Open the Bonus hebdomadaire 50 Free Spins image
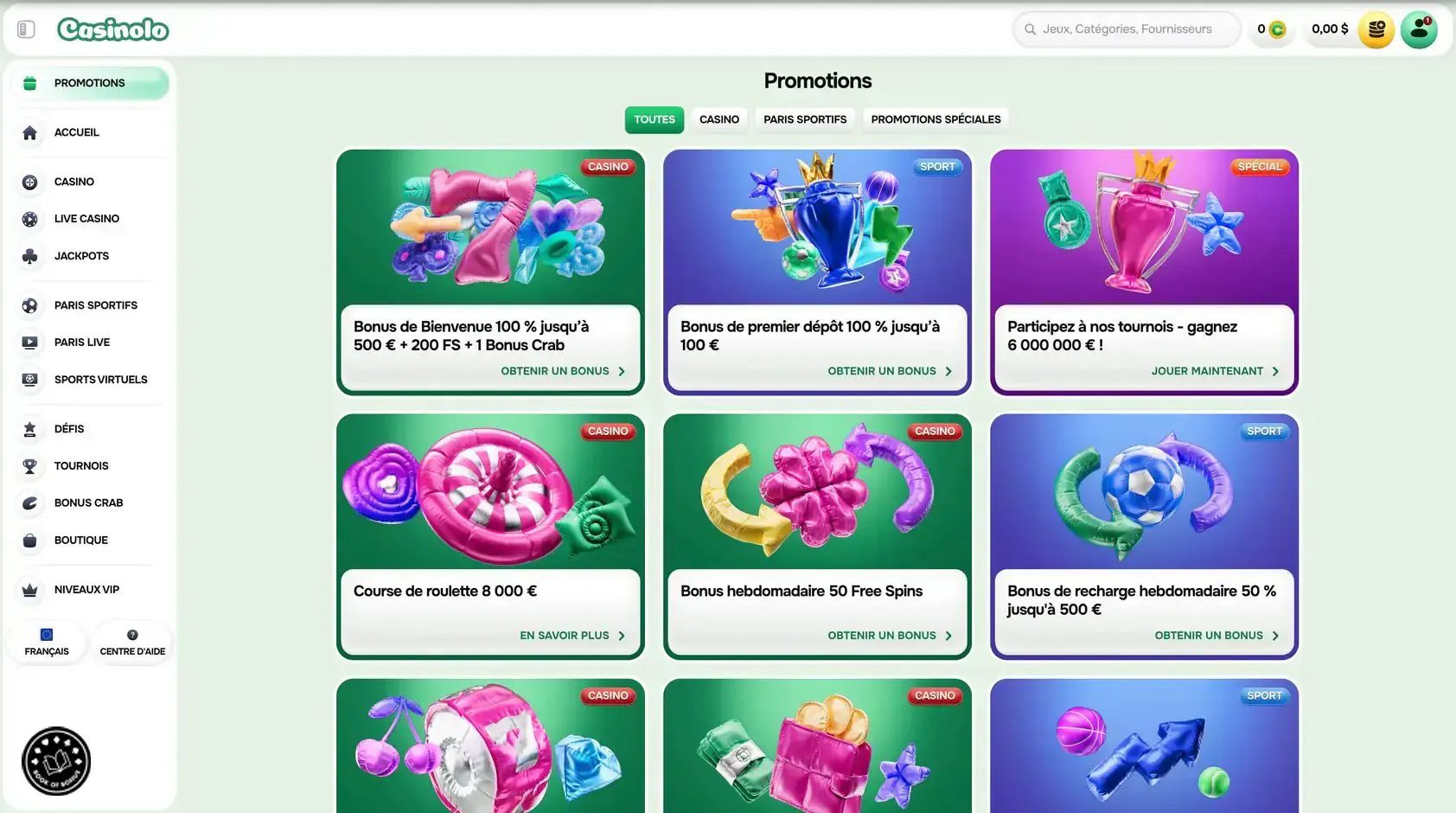 (x=817, y=491)
